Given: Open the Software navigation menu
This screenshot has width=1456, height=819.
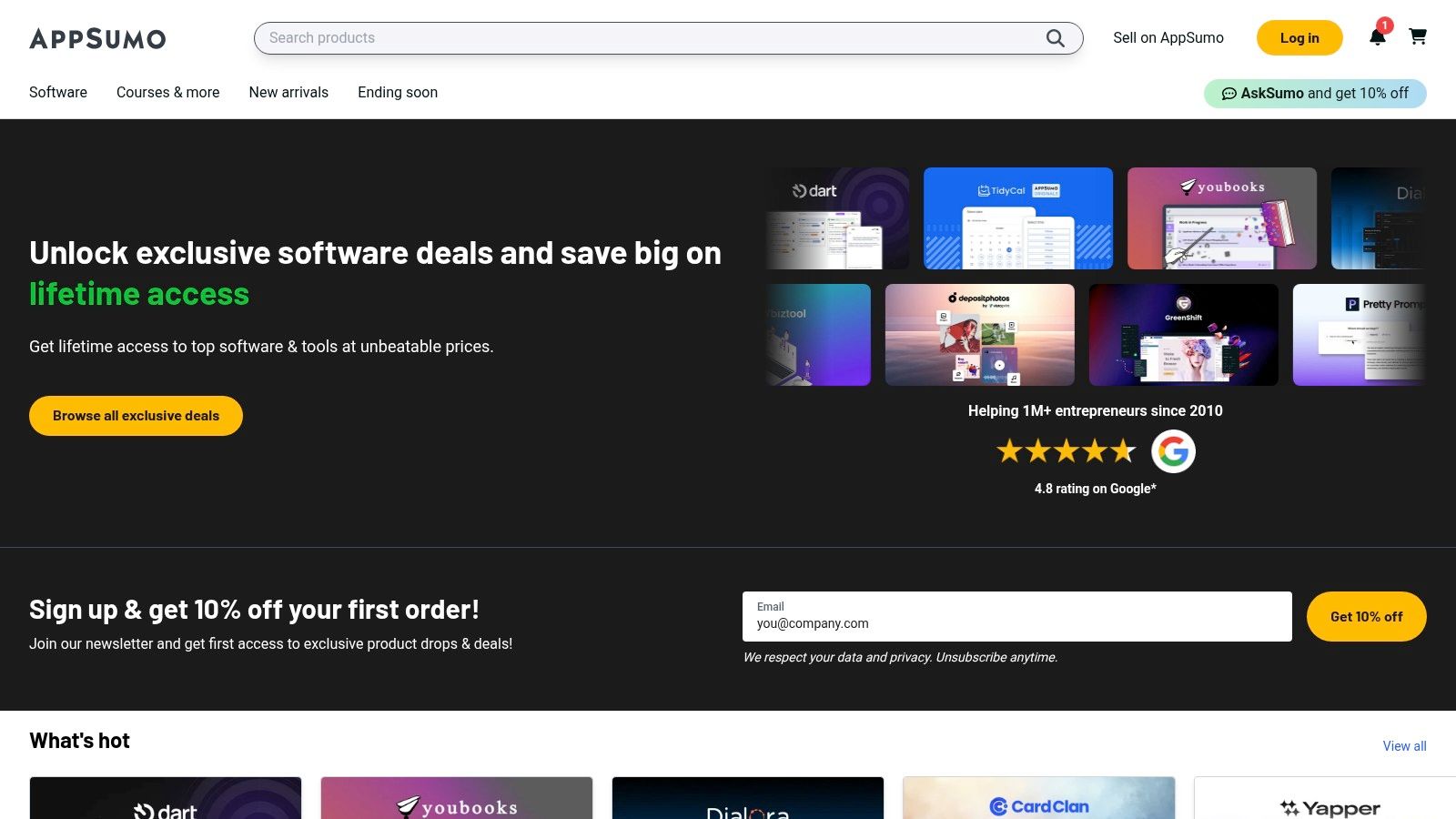Looking at the screenshot, I should click(x=57, y=92).
